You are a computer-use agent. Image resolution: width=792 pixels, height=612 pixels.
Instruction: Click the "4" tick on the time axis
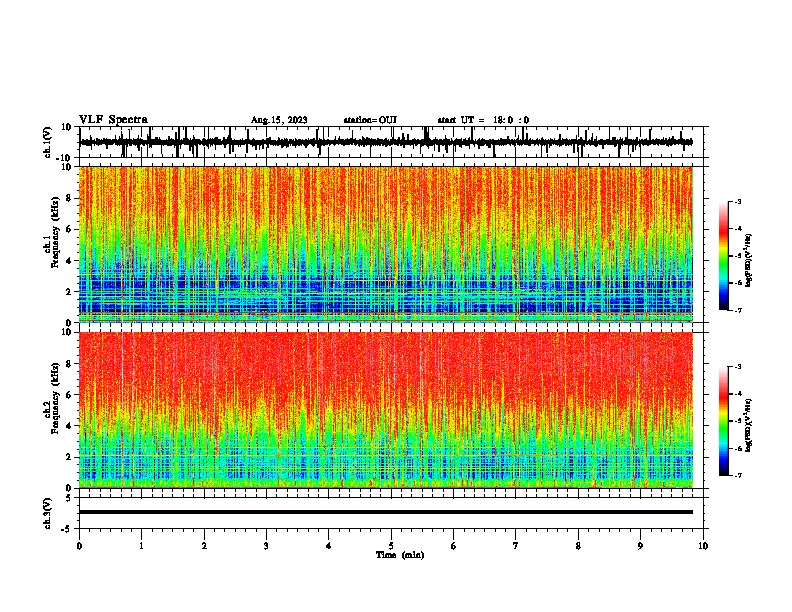(328, 546)
